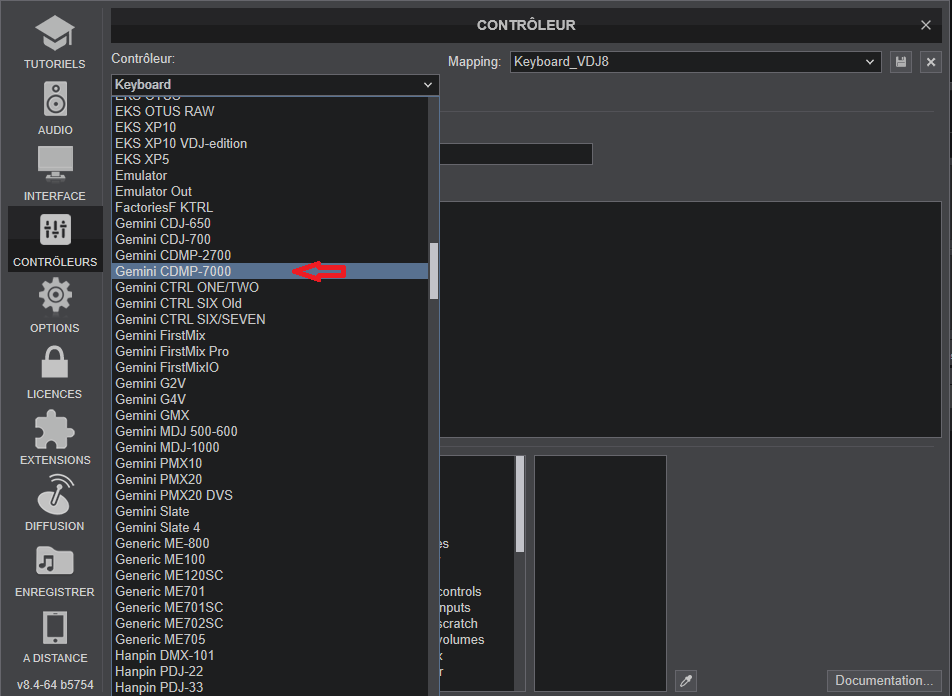The image size is (952, 696).
Task: Pick Gemini MDJ 500-600
Action: point(270,431)
